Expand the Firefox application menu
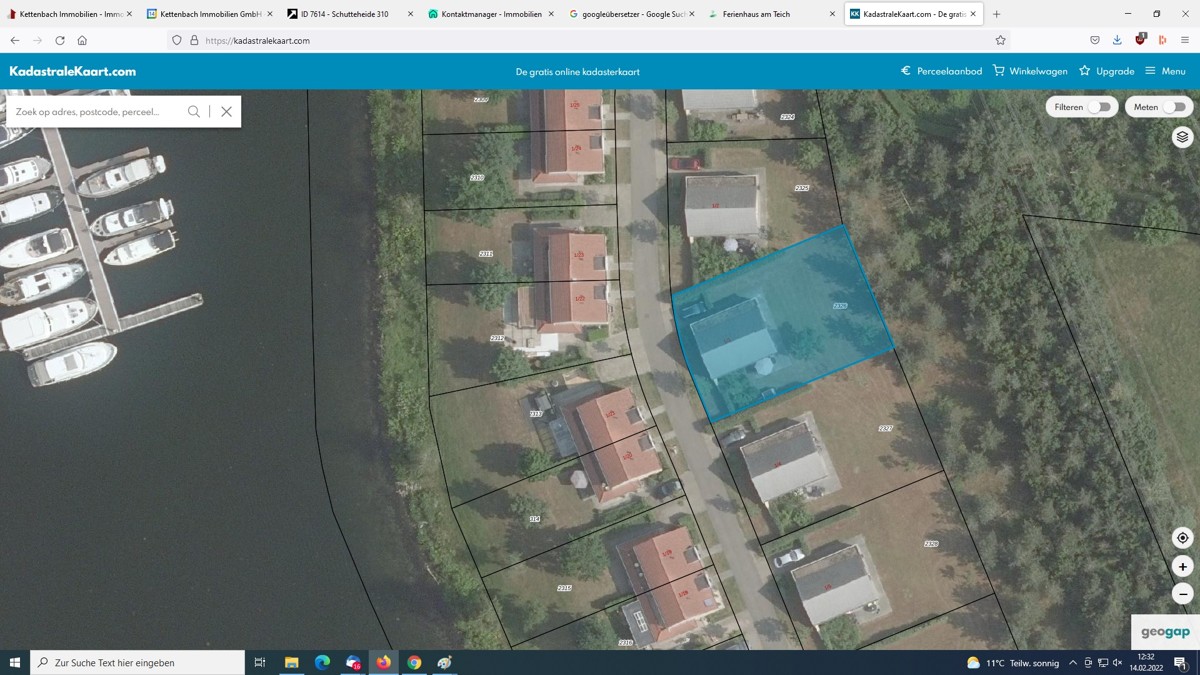This screenshot has width=1200, height=675. click(1185, 40)
